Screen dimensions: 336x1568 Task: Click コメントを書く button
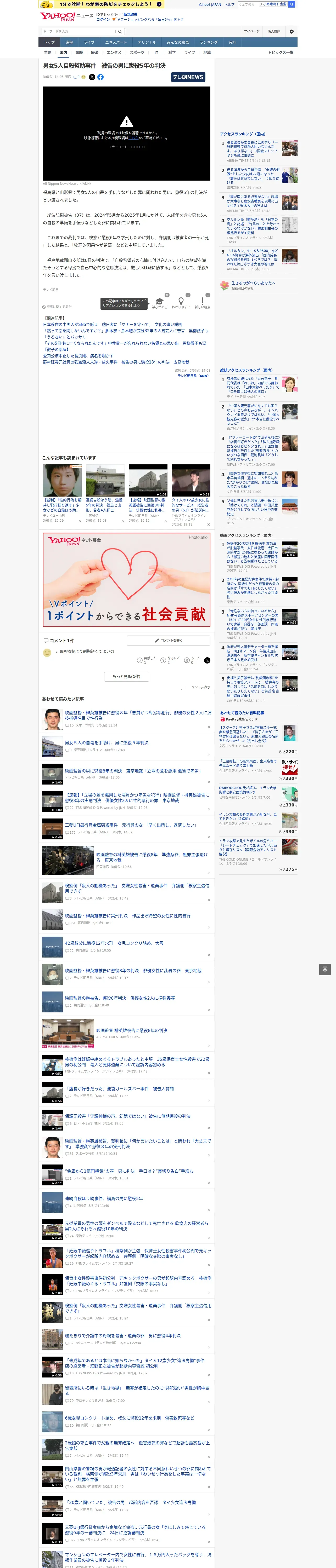tap(169, 640)
